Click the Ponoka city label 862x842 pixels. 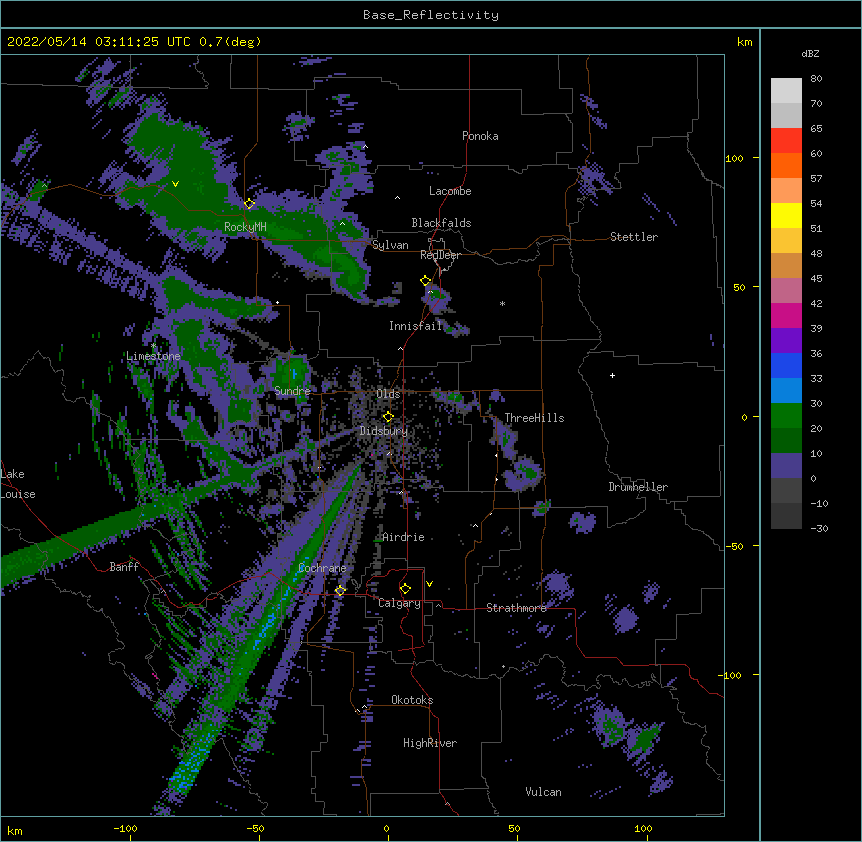pyautogui.click(x=480, y=136)
